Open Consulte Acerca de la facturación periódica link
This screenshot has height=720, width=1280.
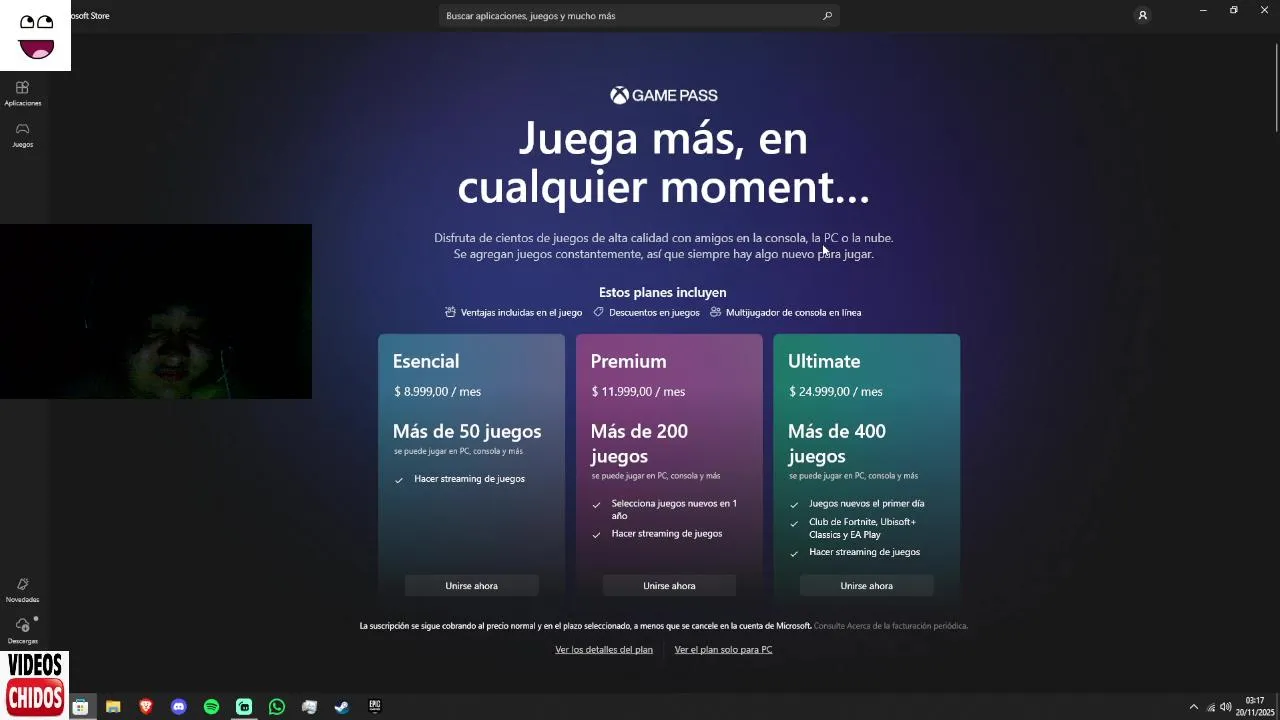[891, 626]
